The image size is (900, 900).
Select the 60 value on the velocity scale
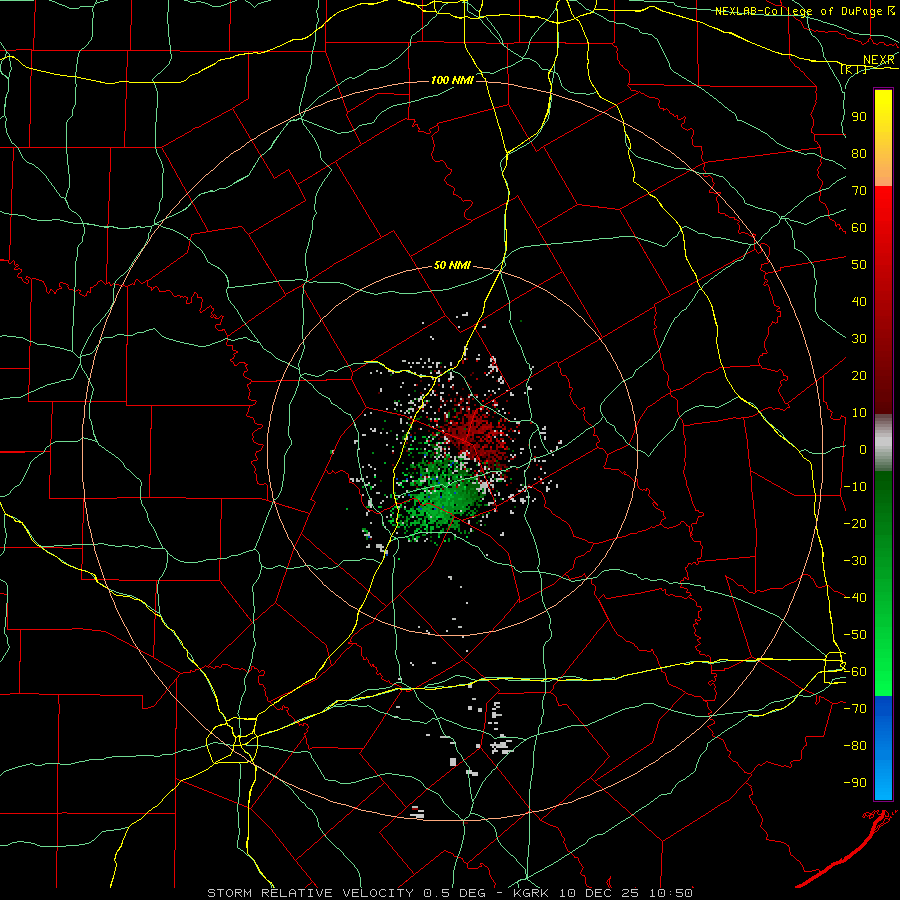pyautogui.click(x=859, y=227)
